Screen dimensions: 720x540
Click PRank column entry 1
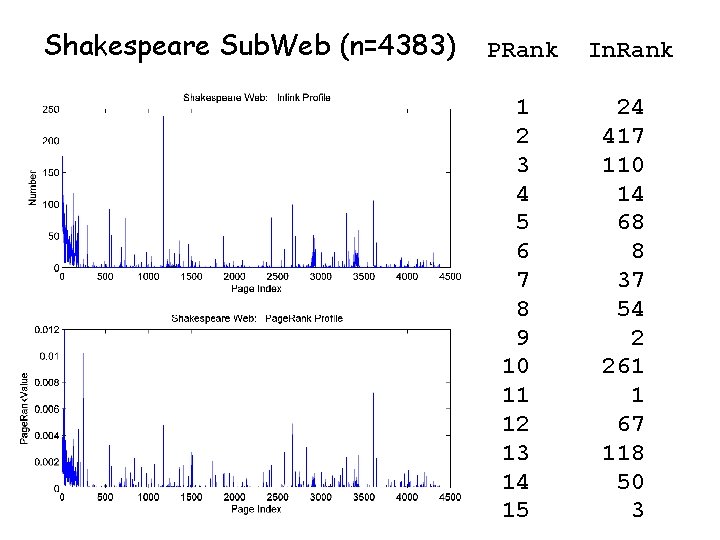click(523, 107)
